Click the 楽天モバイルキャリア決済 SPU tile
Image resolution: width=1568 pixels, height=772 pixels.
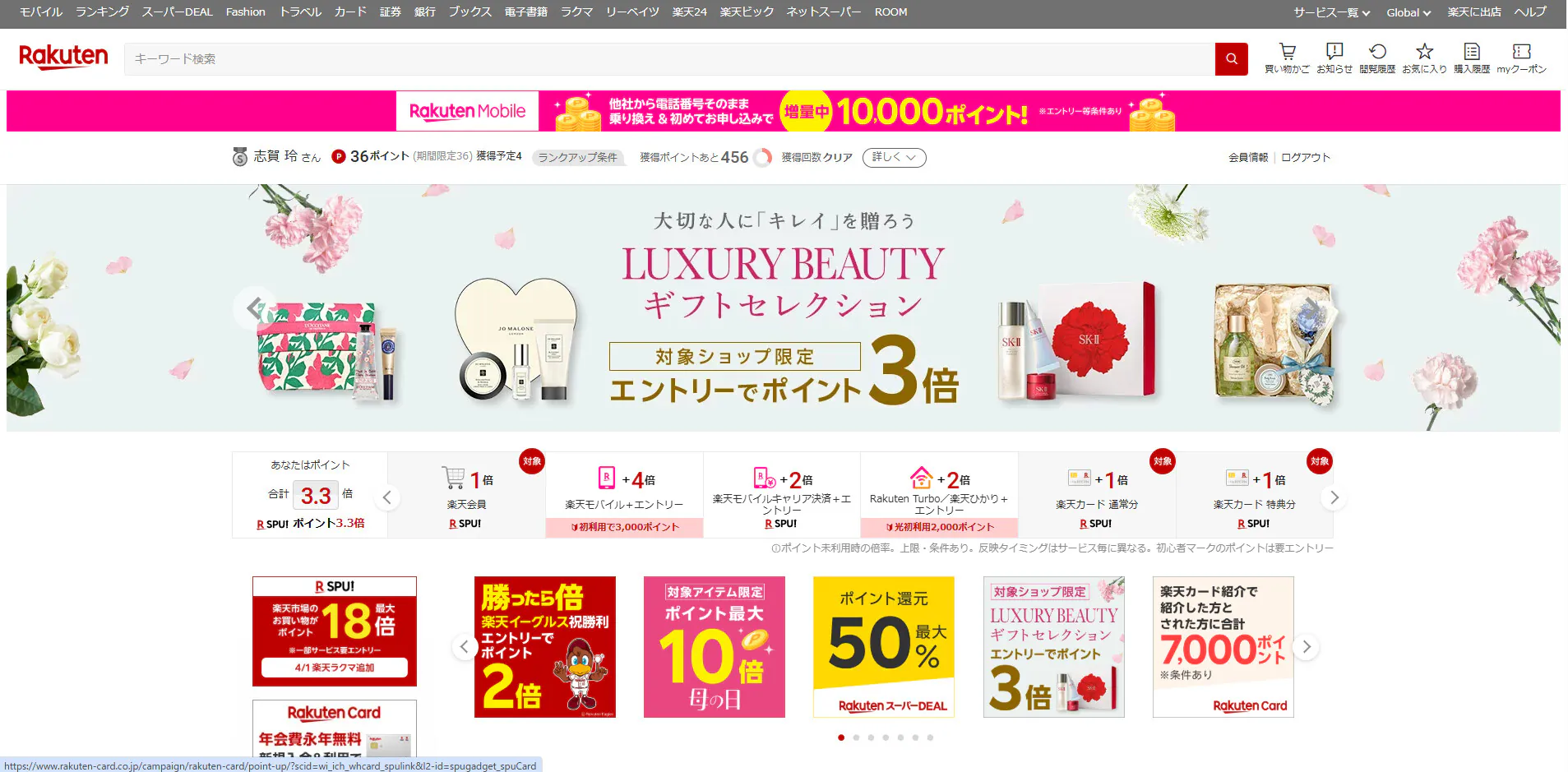(x=781, y=495)
